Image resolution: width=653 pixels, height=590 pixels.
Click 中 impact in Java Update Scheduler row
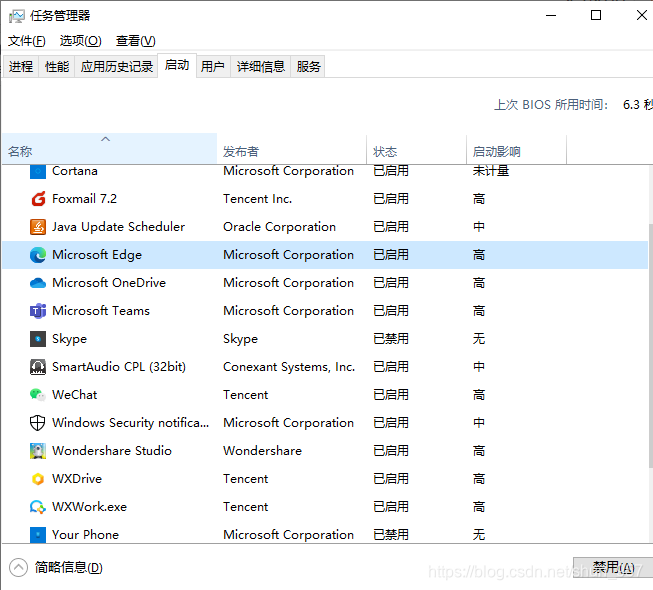479,227
